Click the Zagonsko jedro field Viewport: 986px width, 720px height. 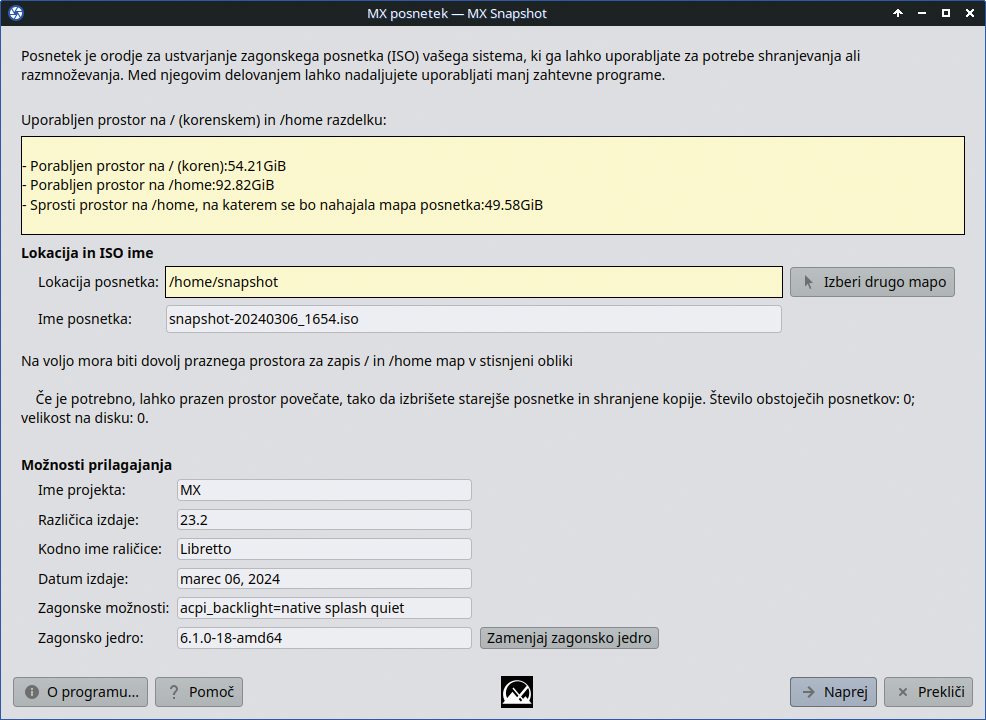point(324,638)
